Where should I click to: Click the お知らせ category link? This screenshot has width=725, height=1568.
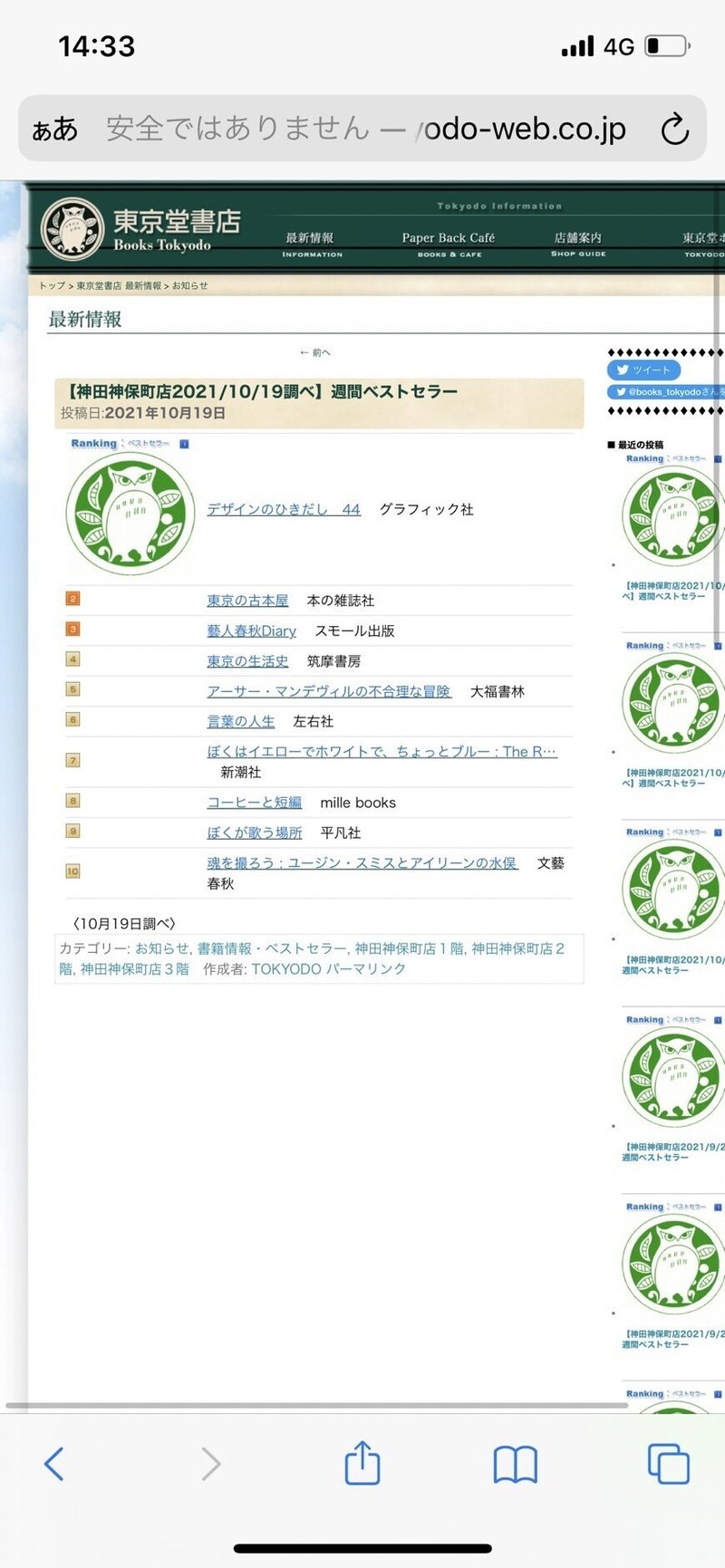tap(162, 948)
